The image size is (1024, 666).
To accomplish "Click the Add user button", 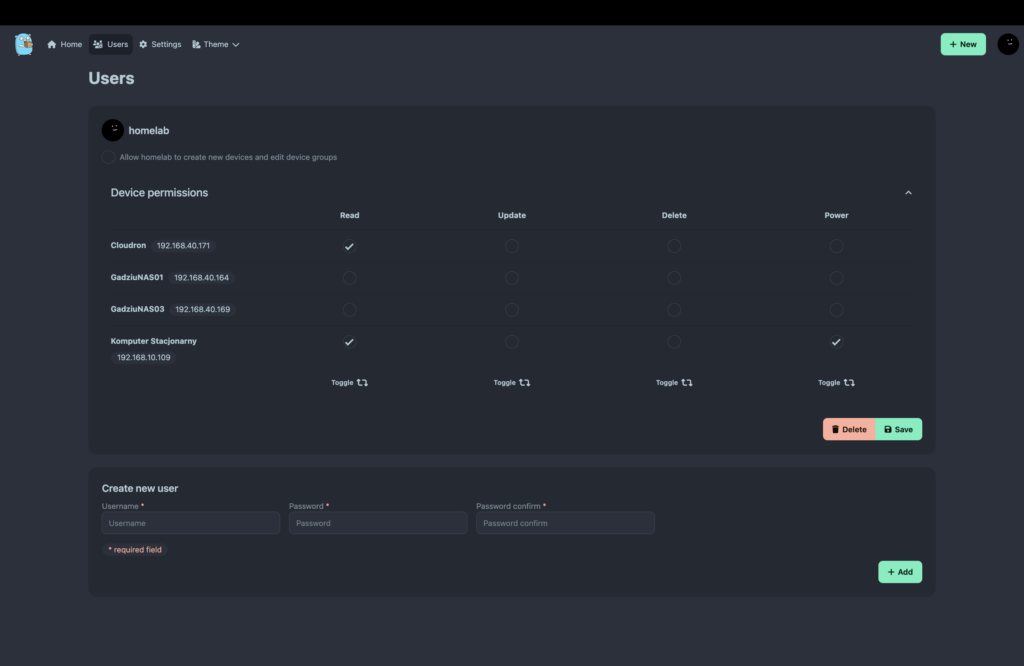I will click(x=899, y=572).
